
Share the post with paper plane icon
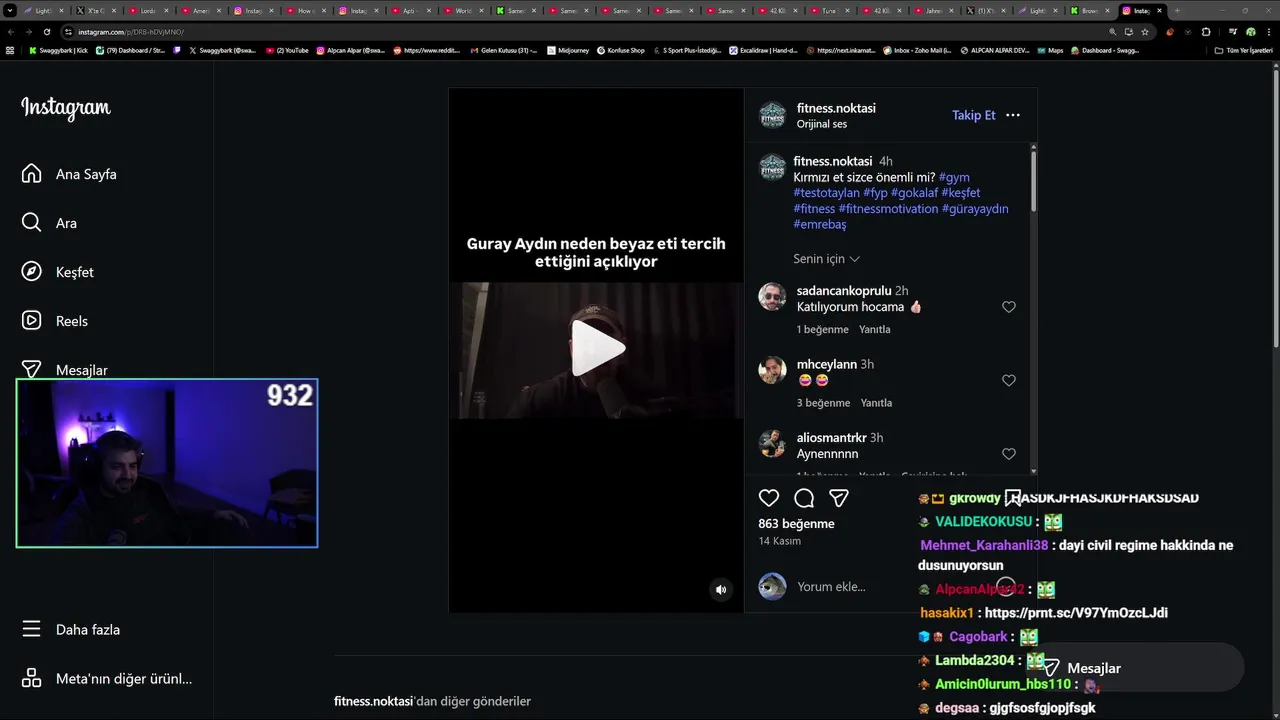point(839,498)
